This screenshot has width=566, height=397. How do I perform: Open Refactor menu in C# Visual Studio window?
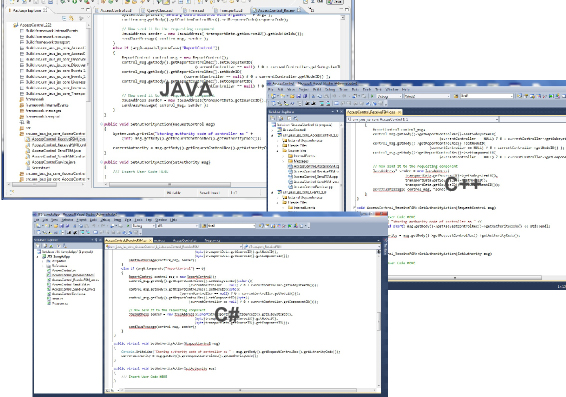tap(67, 220)
